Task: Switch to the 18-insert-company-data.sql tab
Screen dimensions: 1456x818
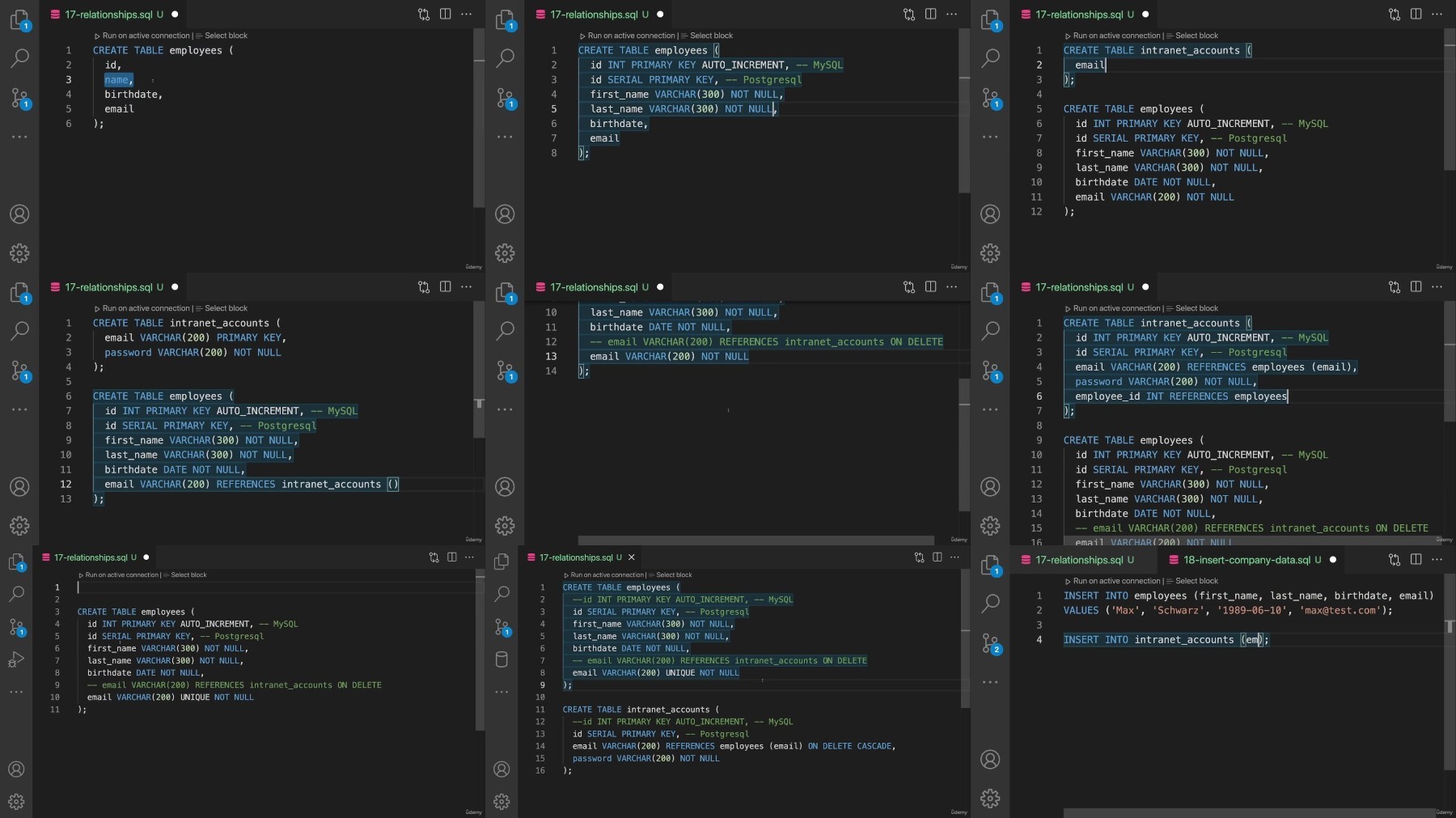Action: 1246,560
